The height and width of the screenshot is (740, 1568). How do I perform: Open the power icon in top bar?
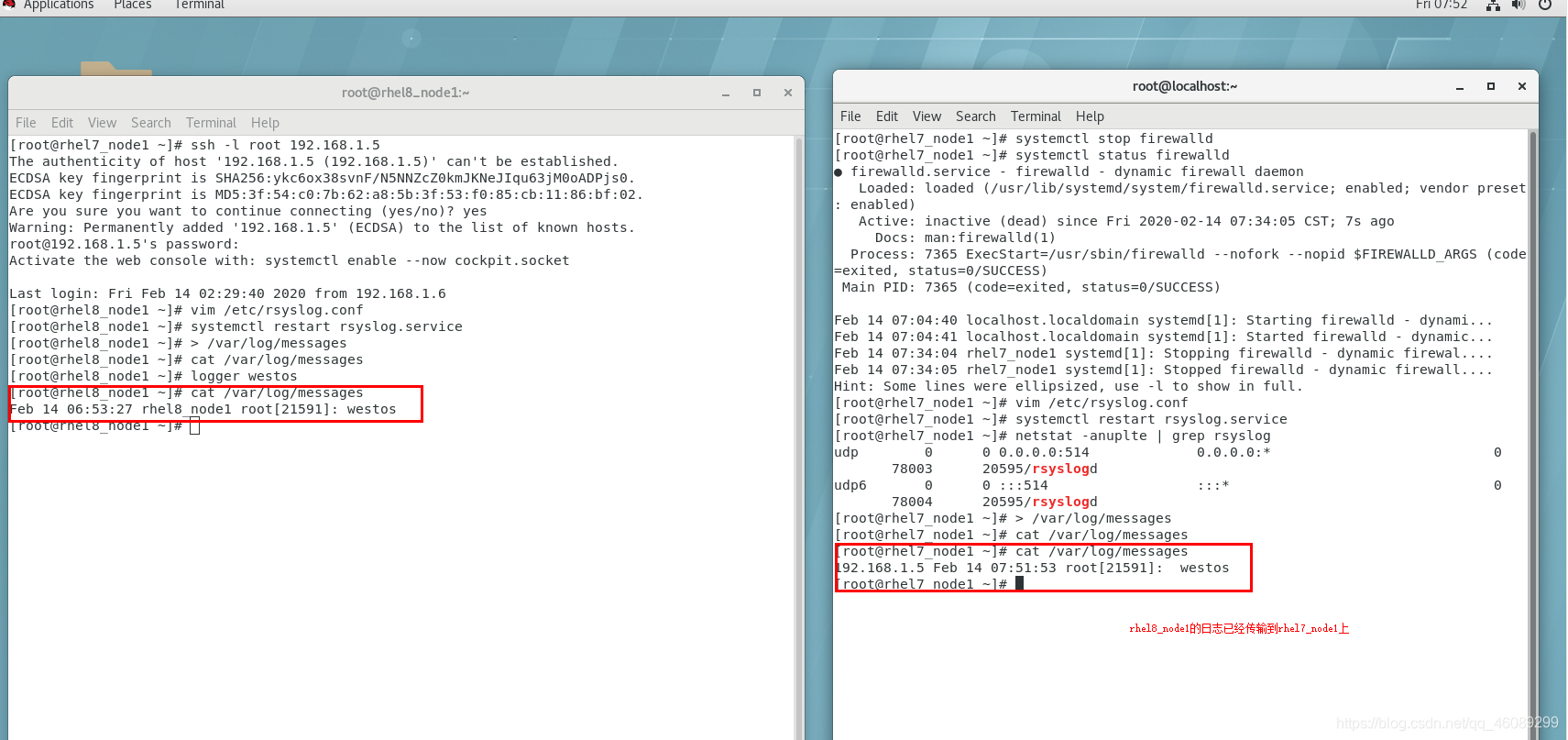[x=1545, y=5]
